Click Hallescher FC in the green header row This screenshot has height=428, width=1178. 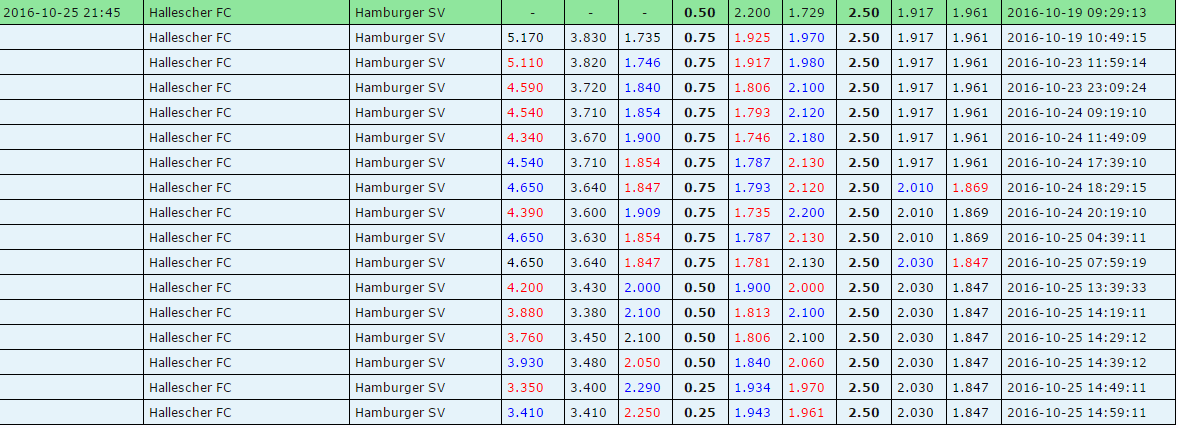[x=190, y=13]
